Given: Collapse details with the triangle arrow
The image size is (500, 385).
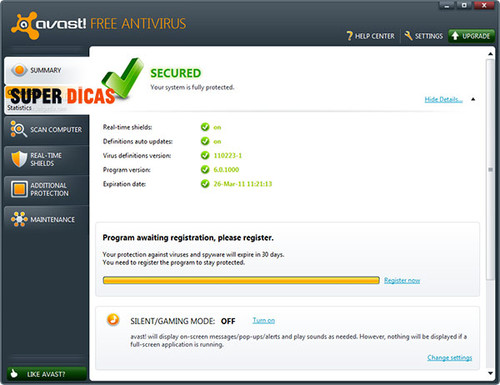Looking at the screenshot, I should [x=473, y=99].
